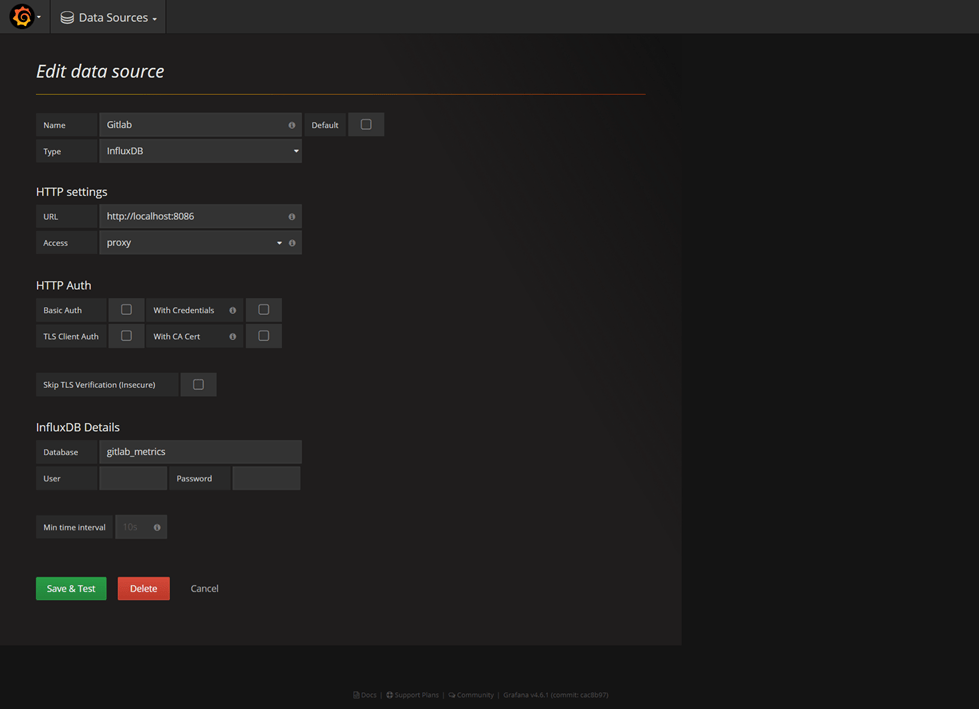979x709 pixels.
Task: Click the Cancel link
Action: [204, 589]
